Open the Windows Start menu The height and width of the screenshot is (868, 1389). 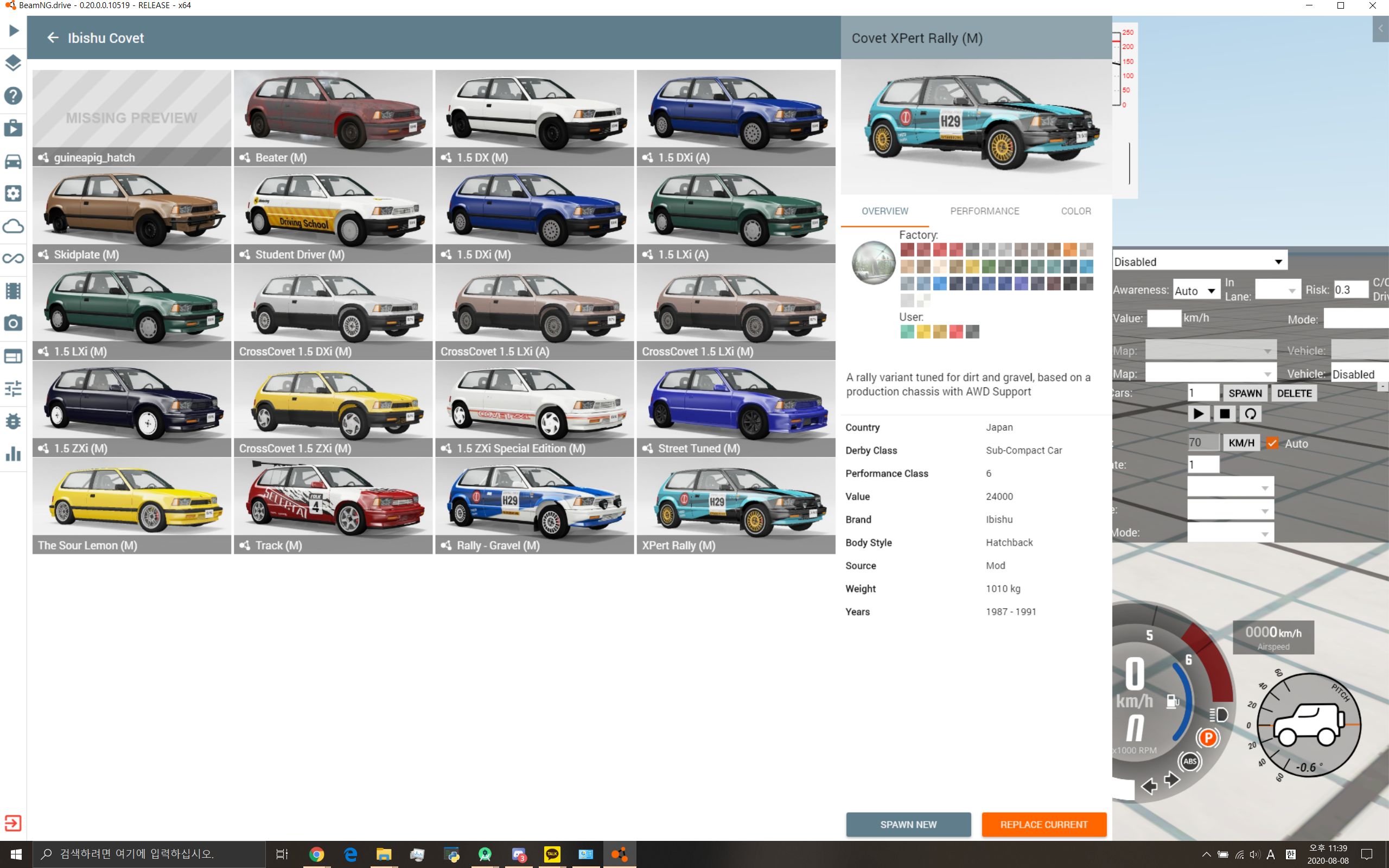pyautogui.click(x=16, y=854)
